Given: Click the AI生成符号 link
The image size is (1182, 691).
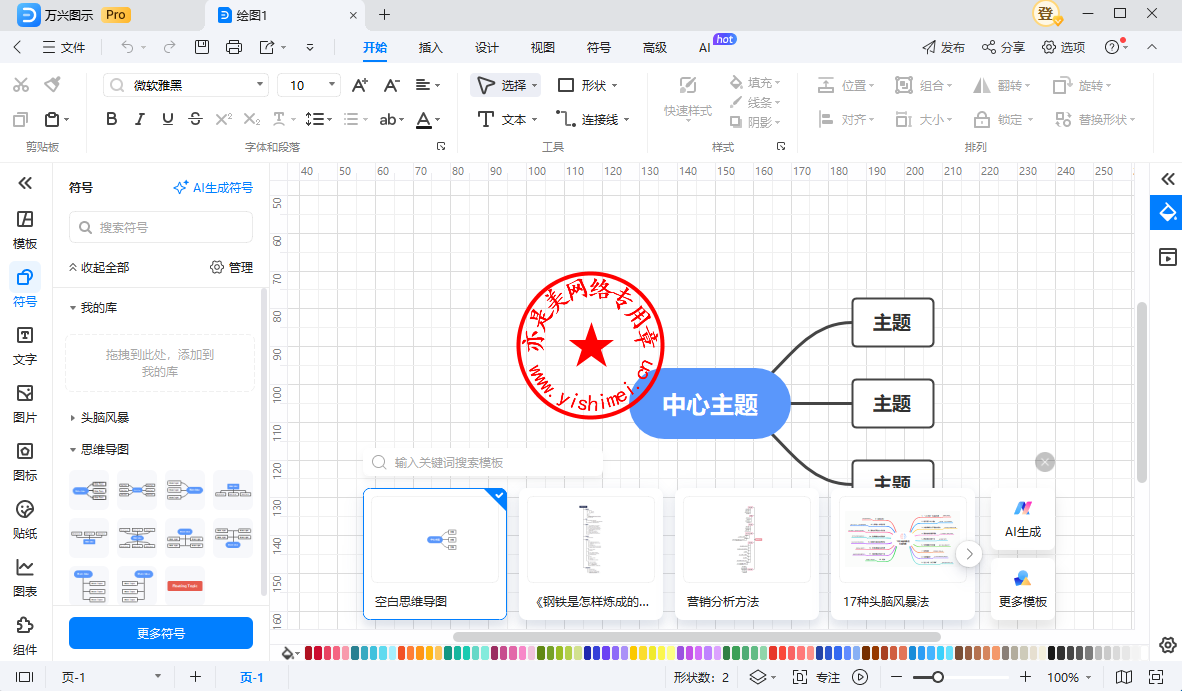Looking at the screenshot, I should [213, 187].
